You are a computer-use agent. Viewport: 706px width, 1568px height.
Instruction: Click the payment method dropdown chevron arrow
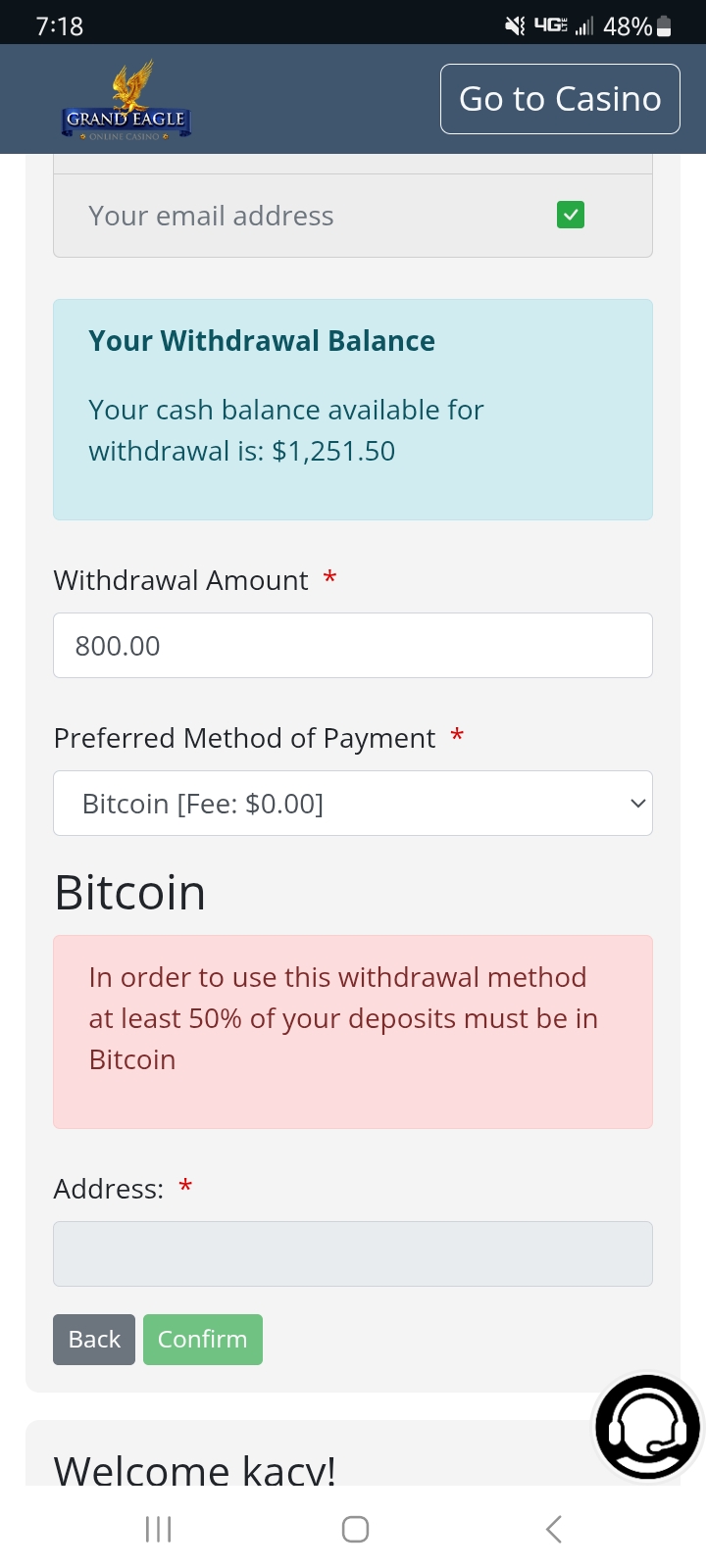pyautogui.click(x=637, y=804)
